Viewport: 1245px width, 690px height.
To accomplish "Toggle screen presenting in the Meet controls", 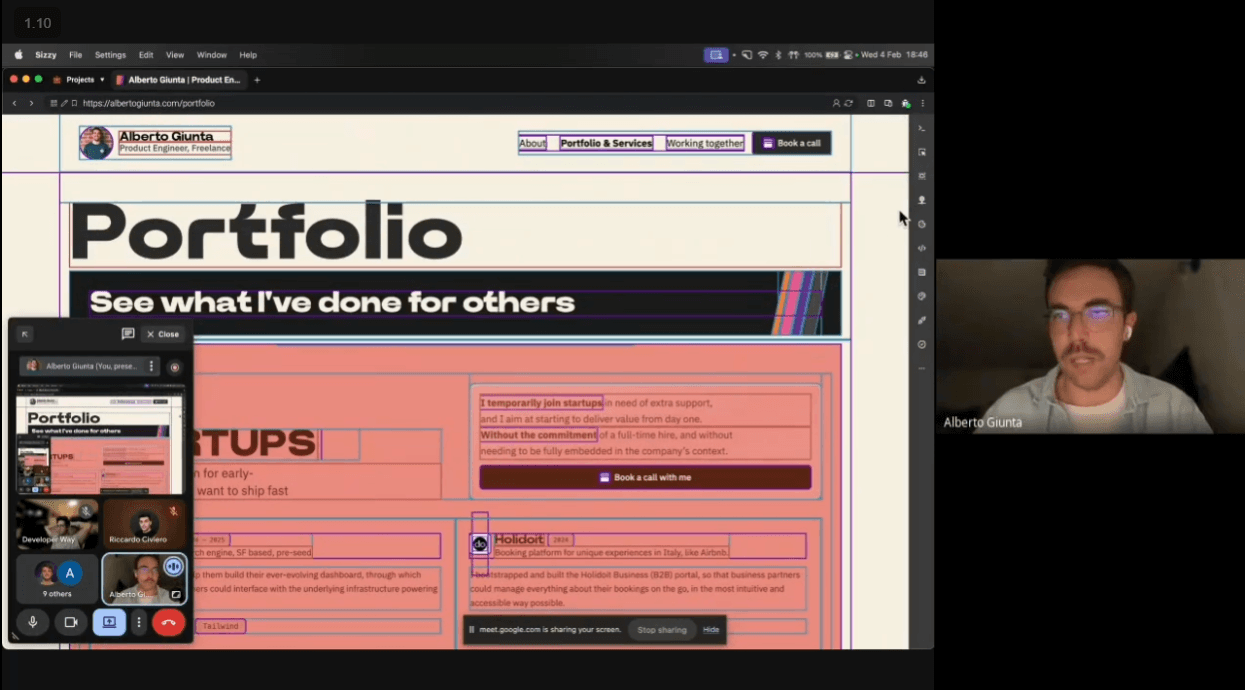I will (x=109, y=622).
